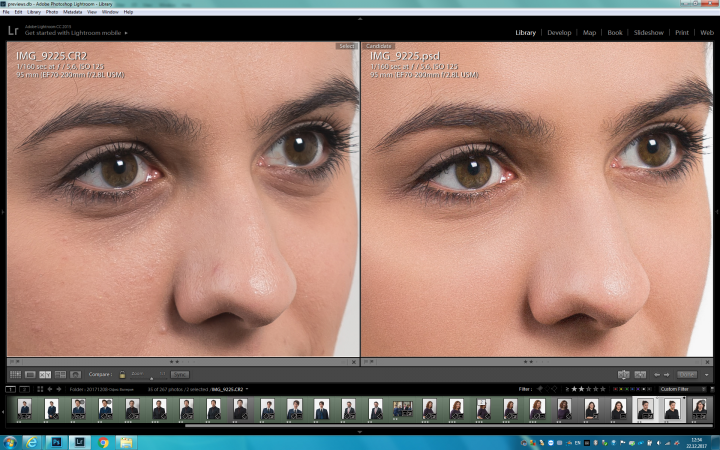Select the first filmstrip thumbnail
Image resolution: width=720 pixels, height=450 pixels.
[x=24, y=409]
